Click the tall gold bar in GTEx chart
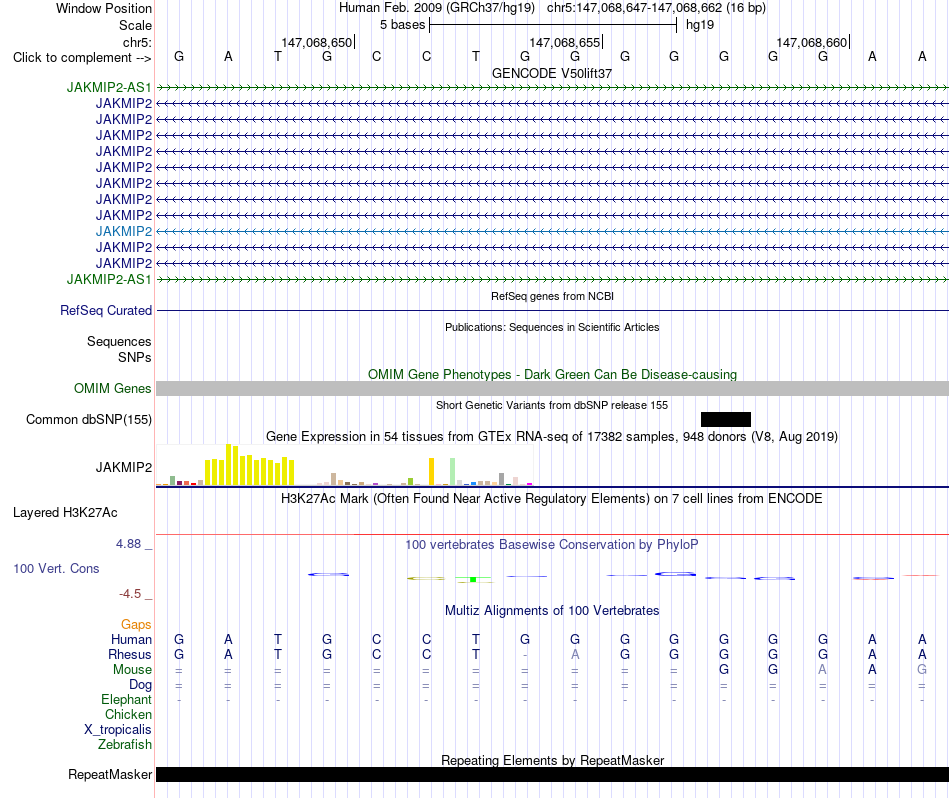 (x=432, y=471)
